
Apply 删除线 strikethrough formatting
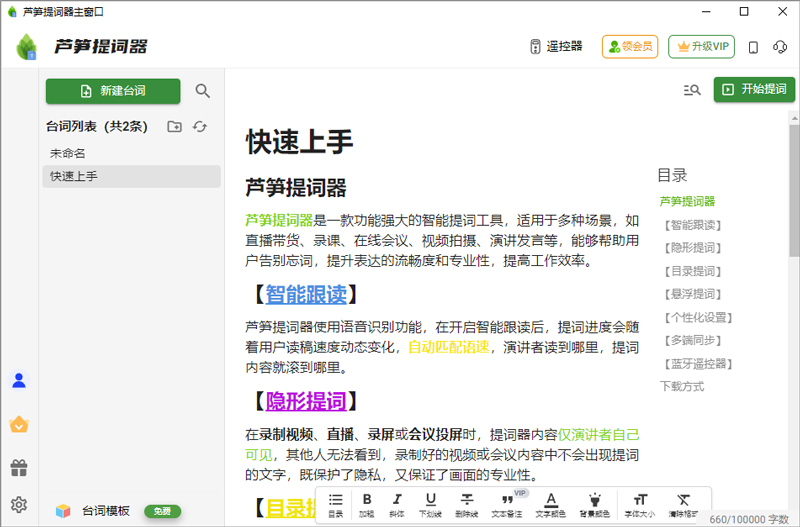point(466,505)
